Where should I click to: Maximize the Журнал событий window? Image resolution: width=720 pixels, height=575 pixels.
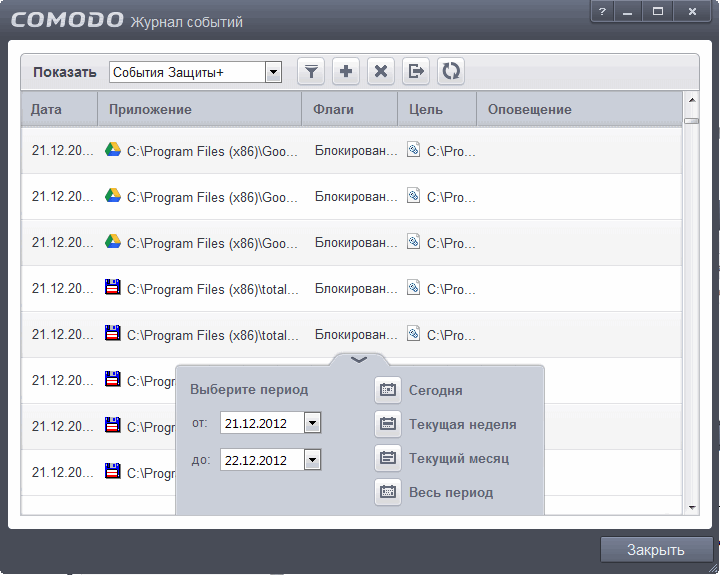(658, 11)
